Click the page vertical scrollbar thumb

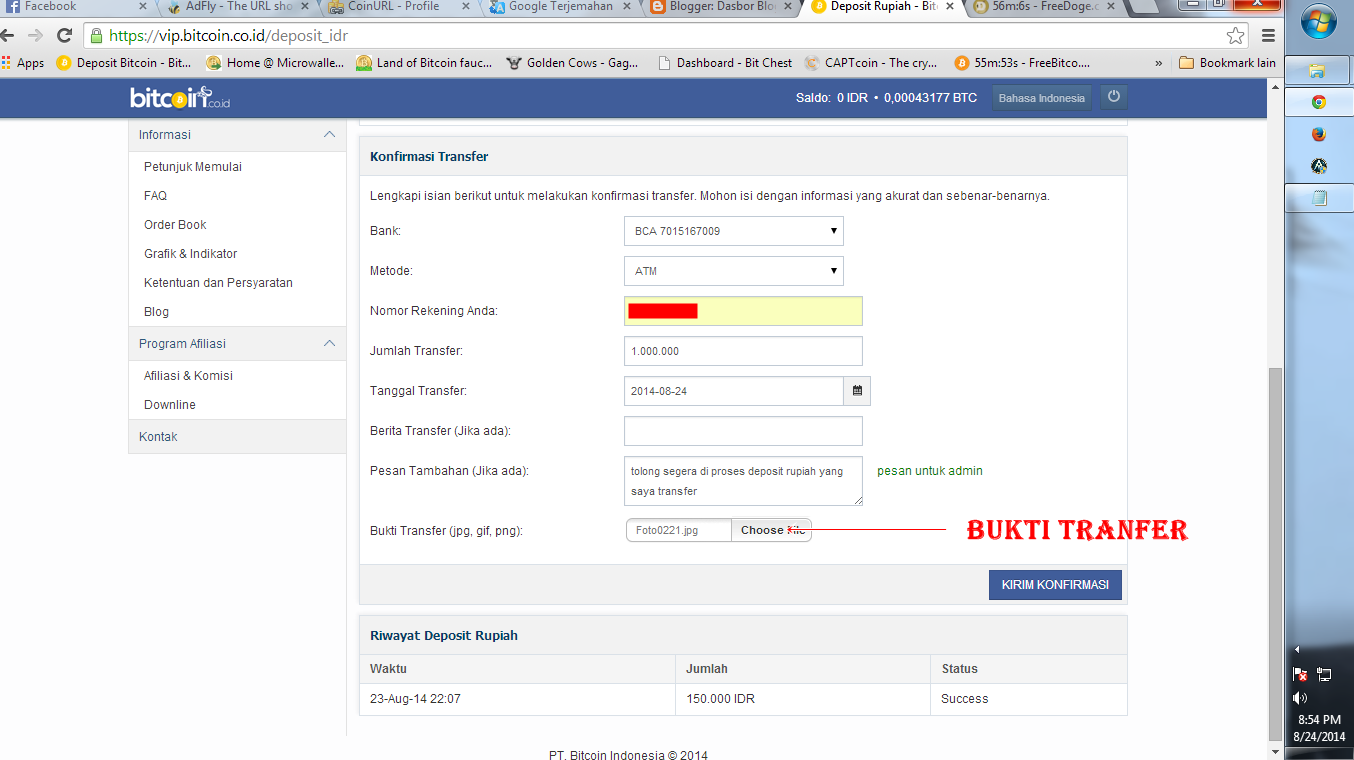[1274, 552]
